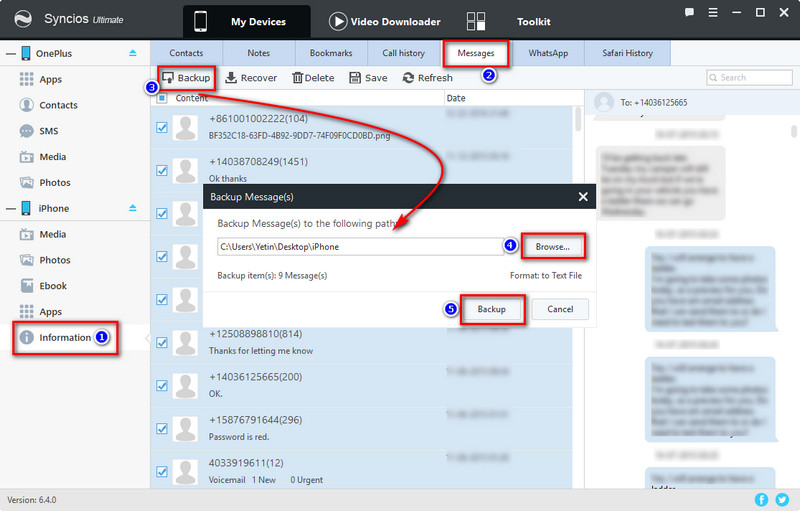The height and width of the screenshot is (511, 800).
Task: Eject the iPhone device
Action: (133, 208)
